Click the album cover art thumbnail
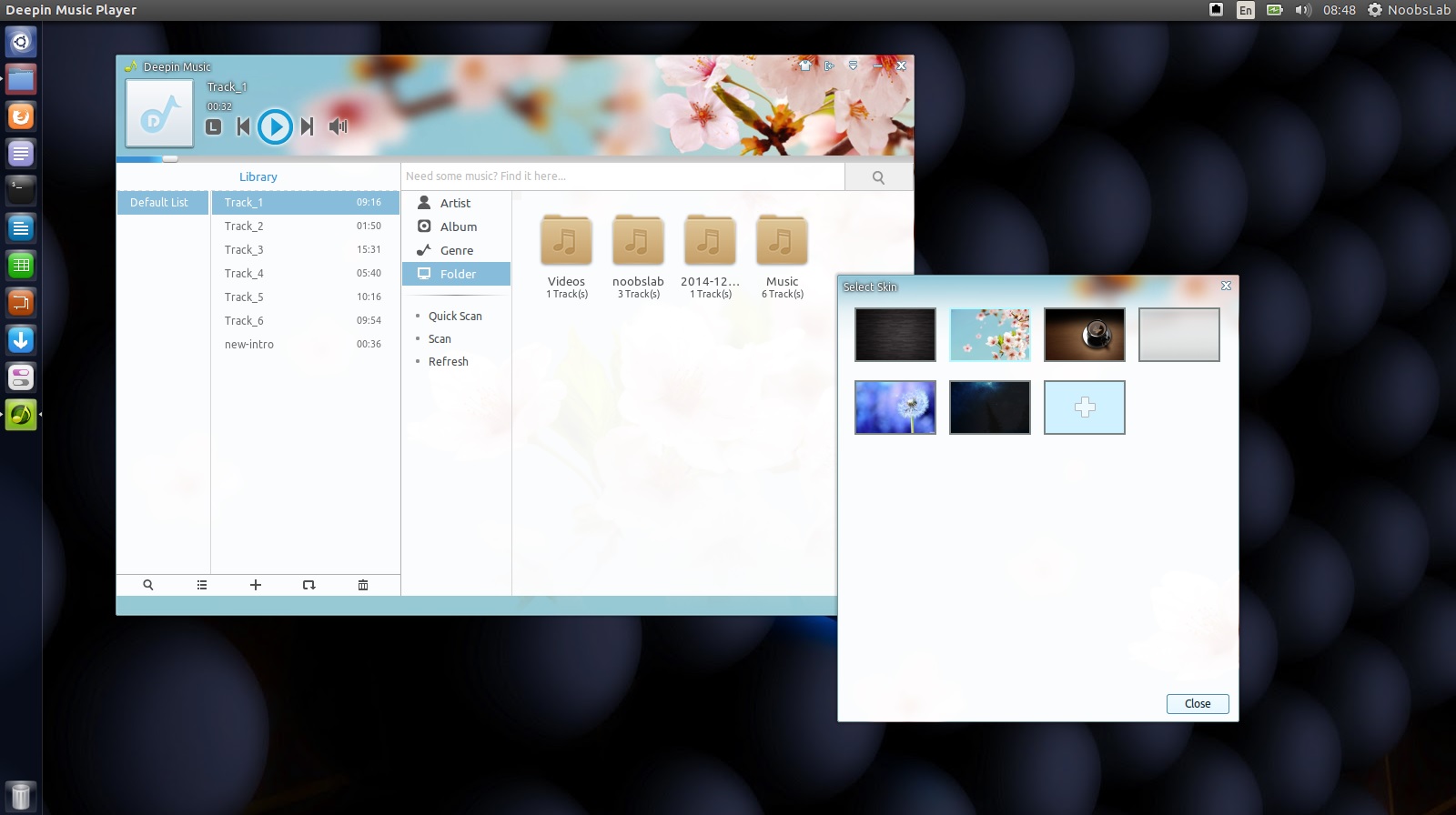Image resolution: width=1456 pixels, height=815 pixels. coord(159,113)
